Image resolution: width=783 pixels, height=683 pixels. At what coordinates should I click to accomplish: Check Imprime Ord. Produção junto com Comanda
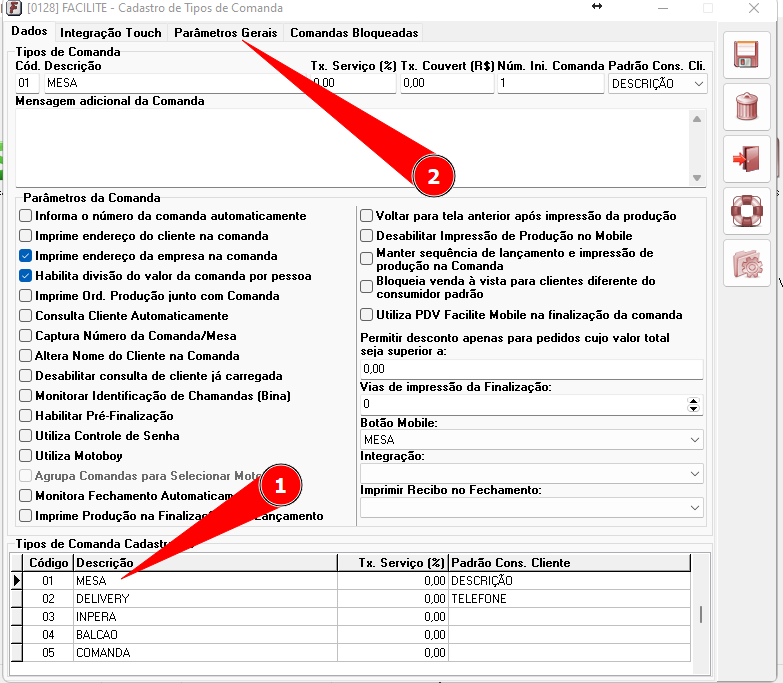25,296
